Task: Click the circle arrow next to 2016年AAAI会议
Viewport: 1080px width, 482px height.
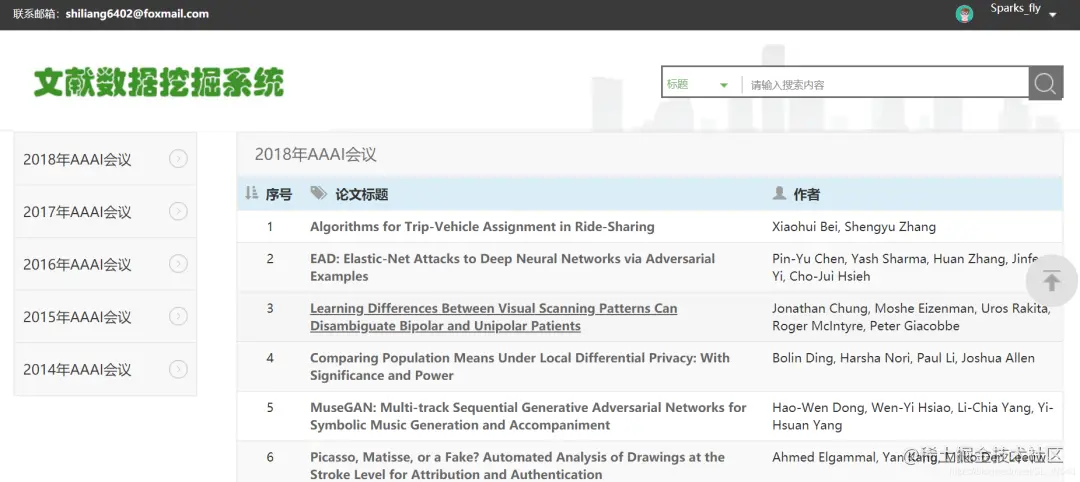Action: click(178, 264)
